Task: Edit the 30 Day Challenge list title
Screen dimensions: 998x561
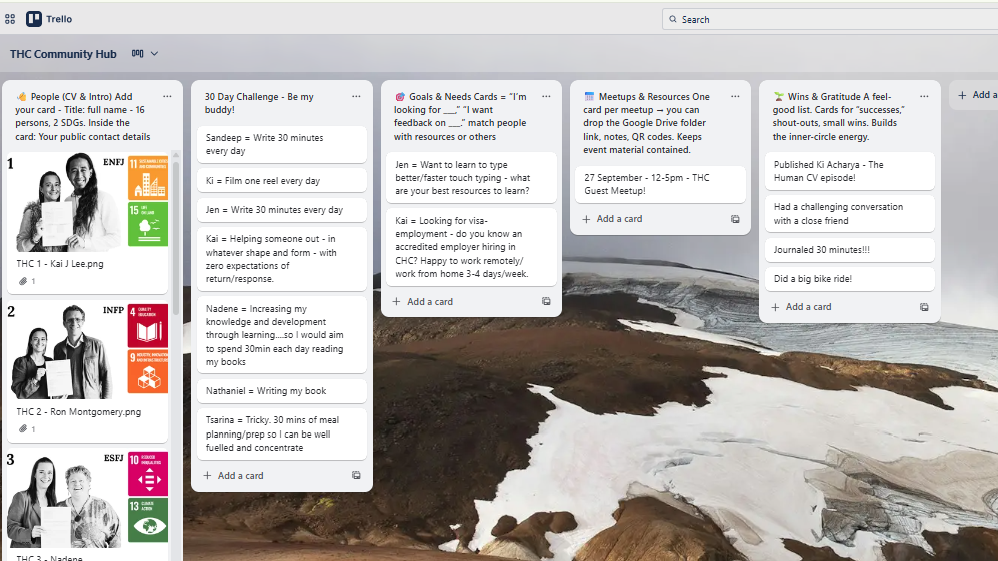Action: [259, 103]
